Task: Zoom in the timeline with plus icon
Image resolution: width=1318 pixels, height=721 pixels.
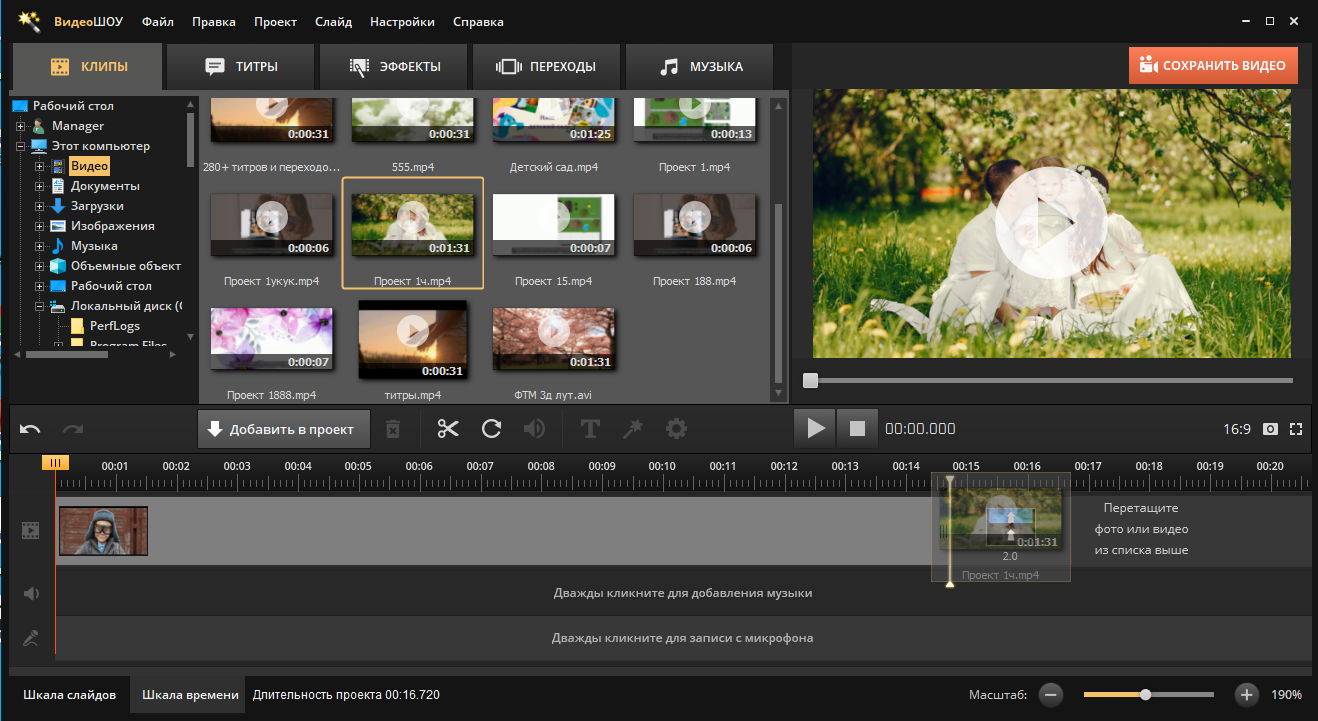Action: [x=1246, y=694]
